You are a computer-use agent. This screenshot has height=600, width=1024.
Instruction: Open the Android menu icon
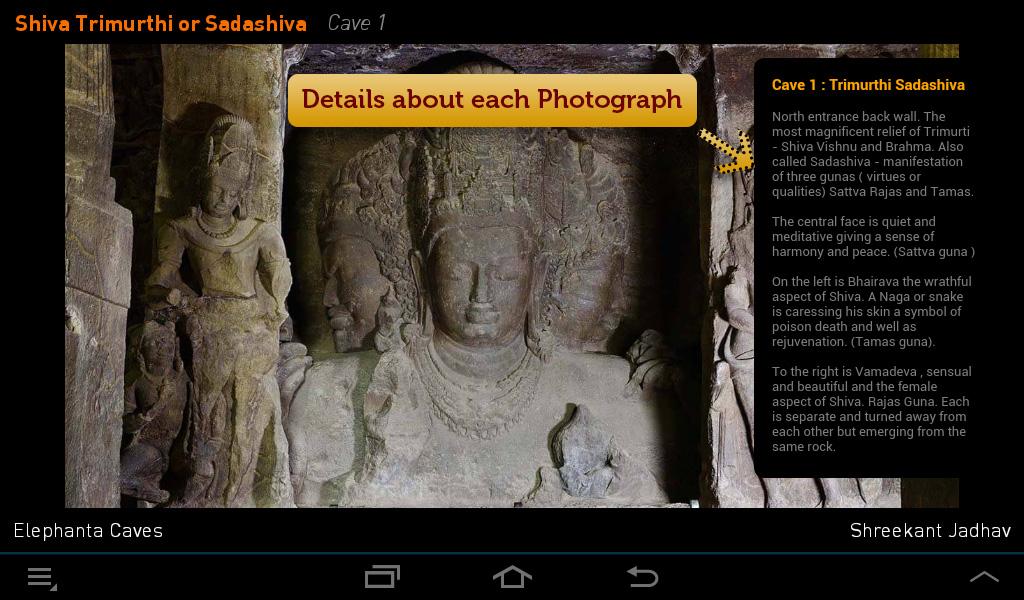point(42,578)
